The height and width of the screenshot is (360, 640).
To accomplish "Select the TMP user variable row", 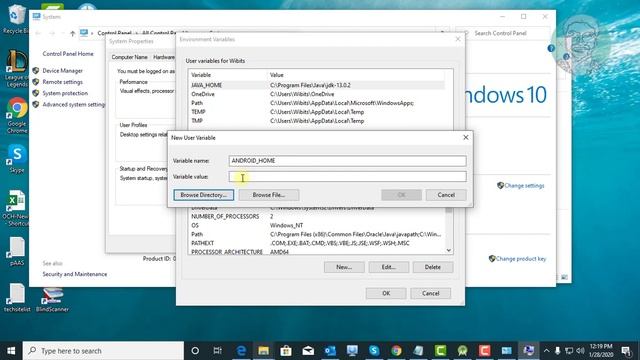I will [317, 121].
